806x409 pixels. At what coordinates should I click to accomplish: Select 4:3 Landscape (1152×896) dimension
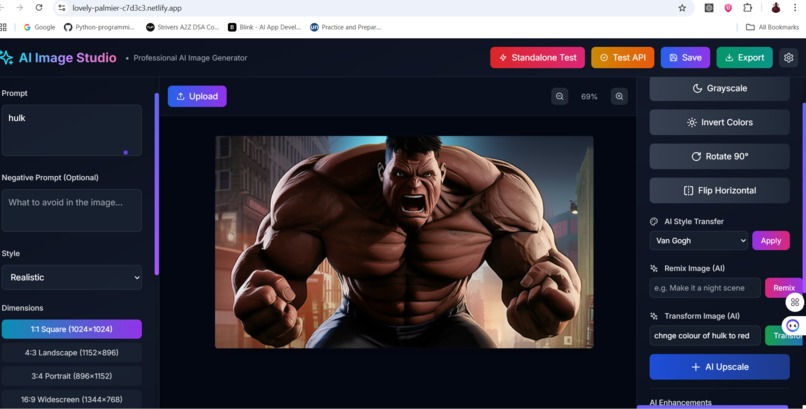[x=71, y=352]
